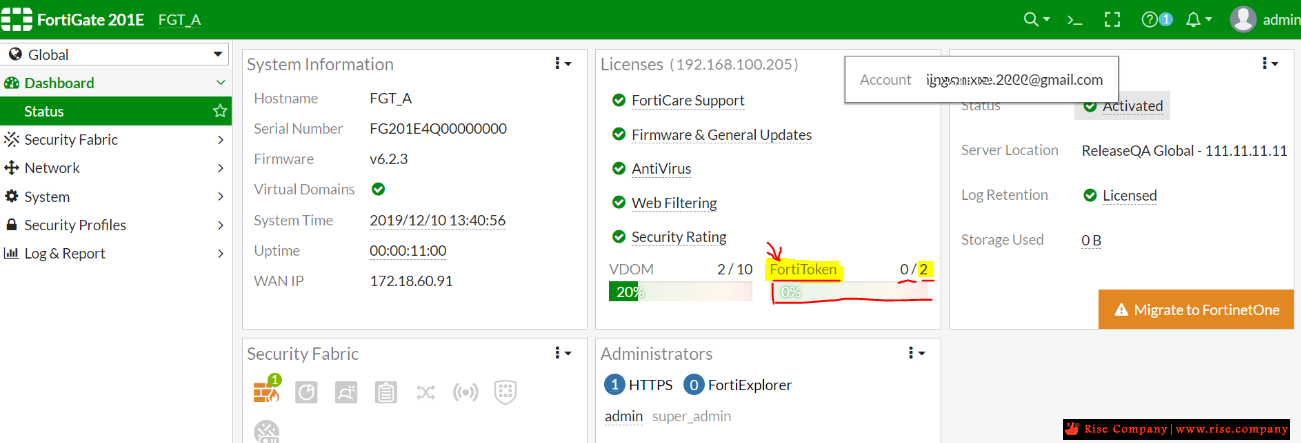The height and width of the screenshot is (443, 1301).
Task: Click the hostname value FGT_A
Action: 391,98
